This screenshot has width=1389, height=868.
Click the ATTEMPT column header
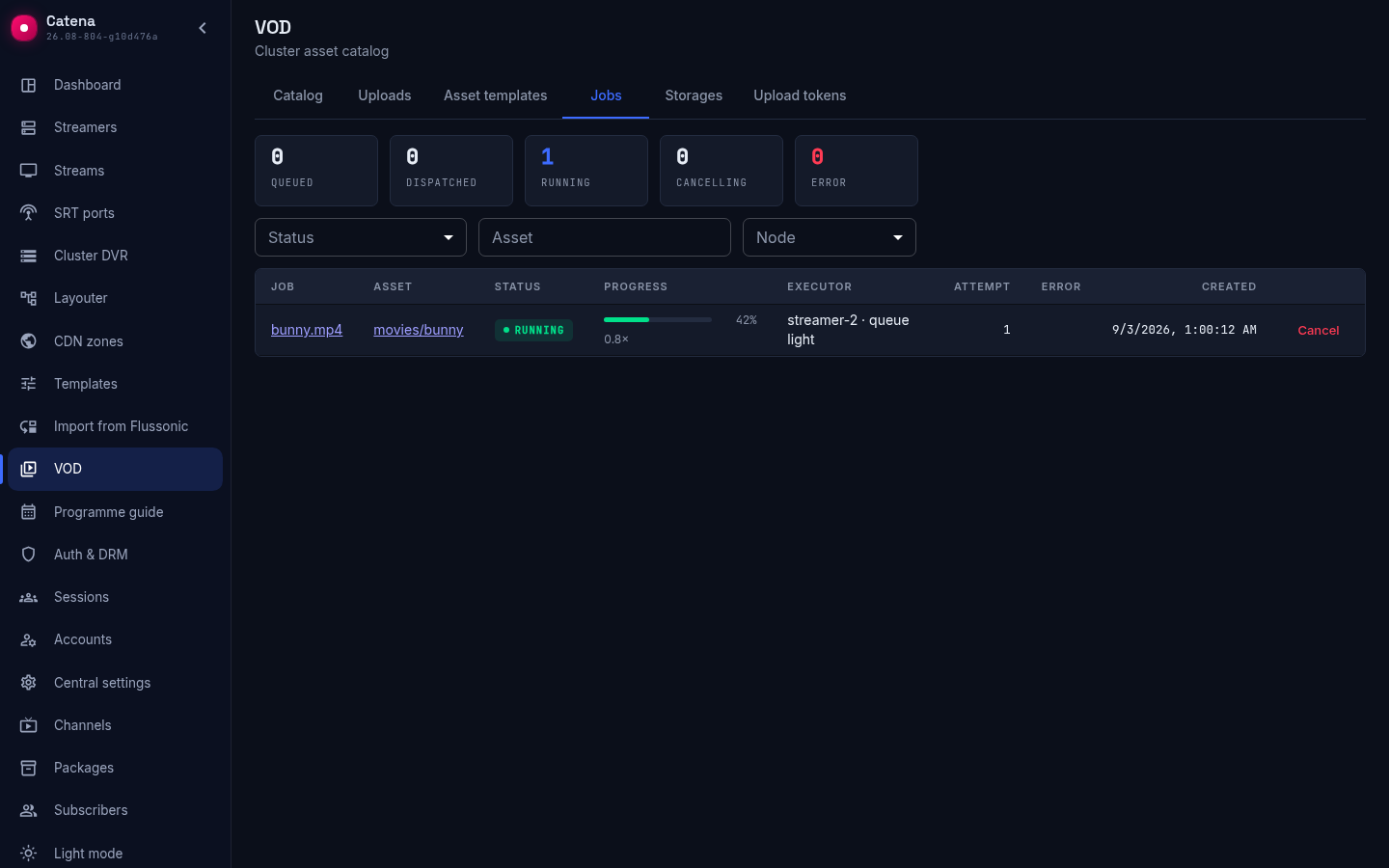(x=982, y=286)
